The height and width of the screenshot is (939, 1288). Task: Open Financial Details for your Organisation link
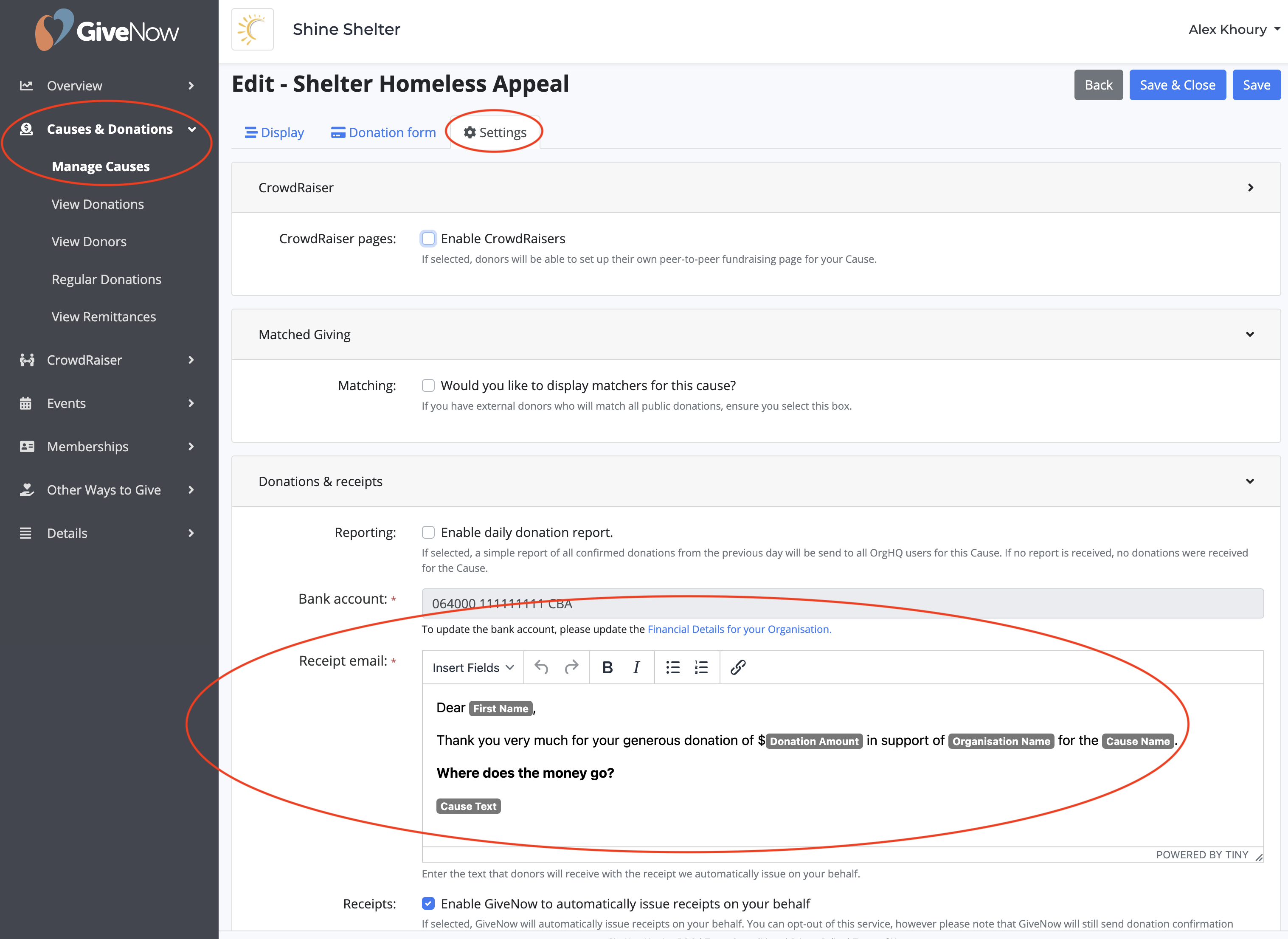pyautogui.click(x=739, y=629)
